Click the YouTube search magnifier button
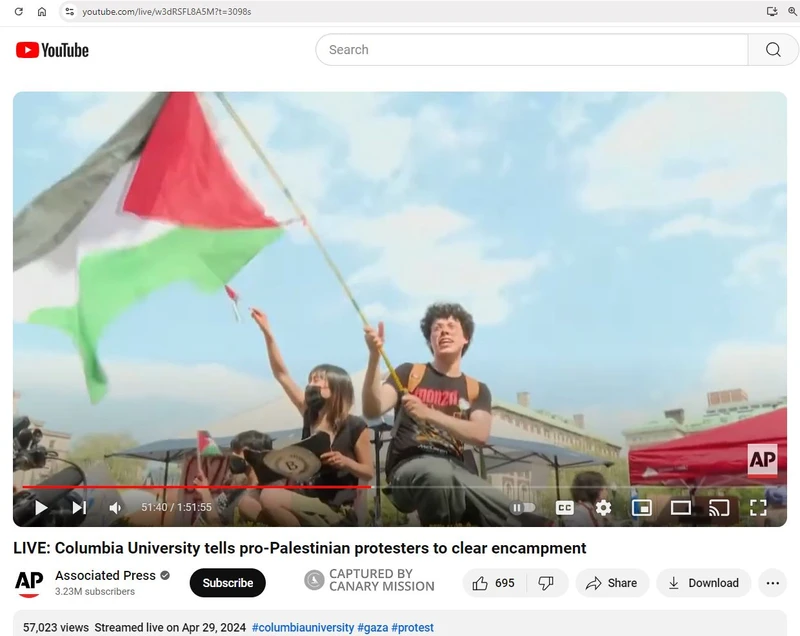The image size is (800, 636). (x=774, y=50)
